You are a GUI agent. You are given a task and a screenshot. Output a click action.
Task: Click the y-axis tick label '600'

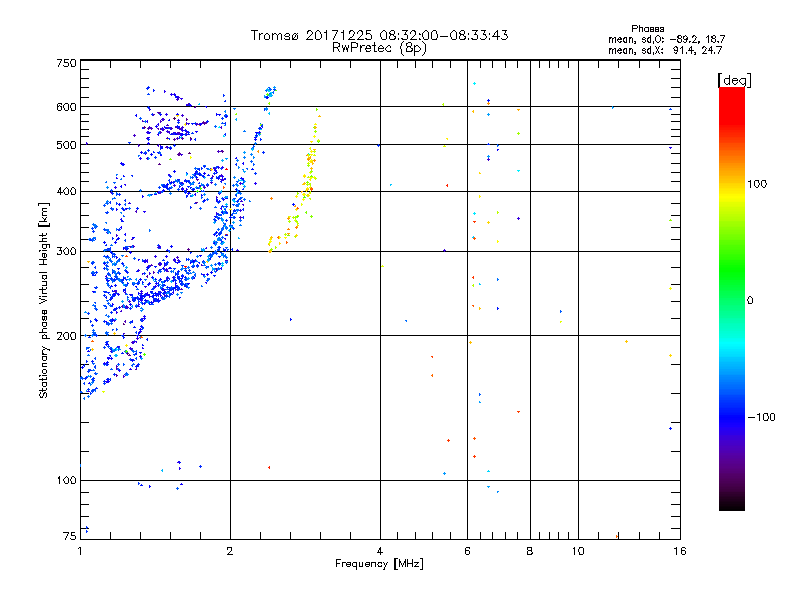point(66,107)
